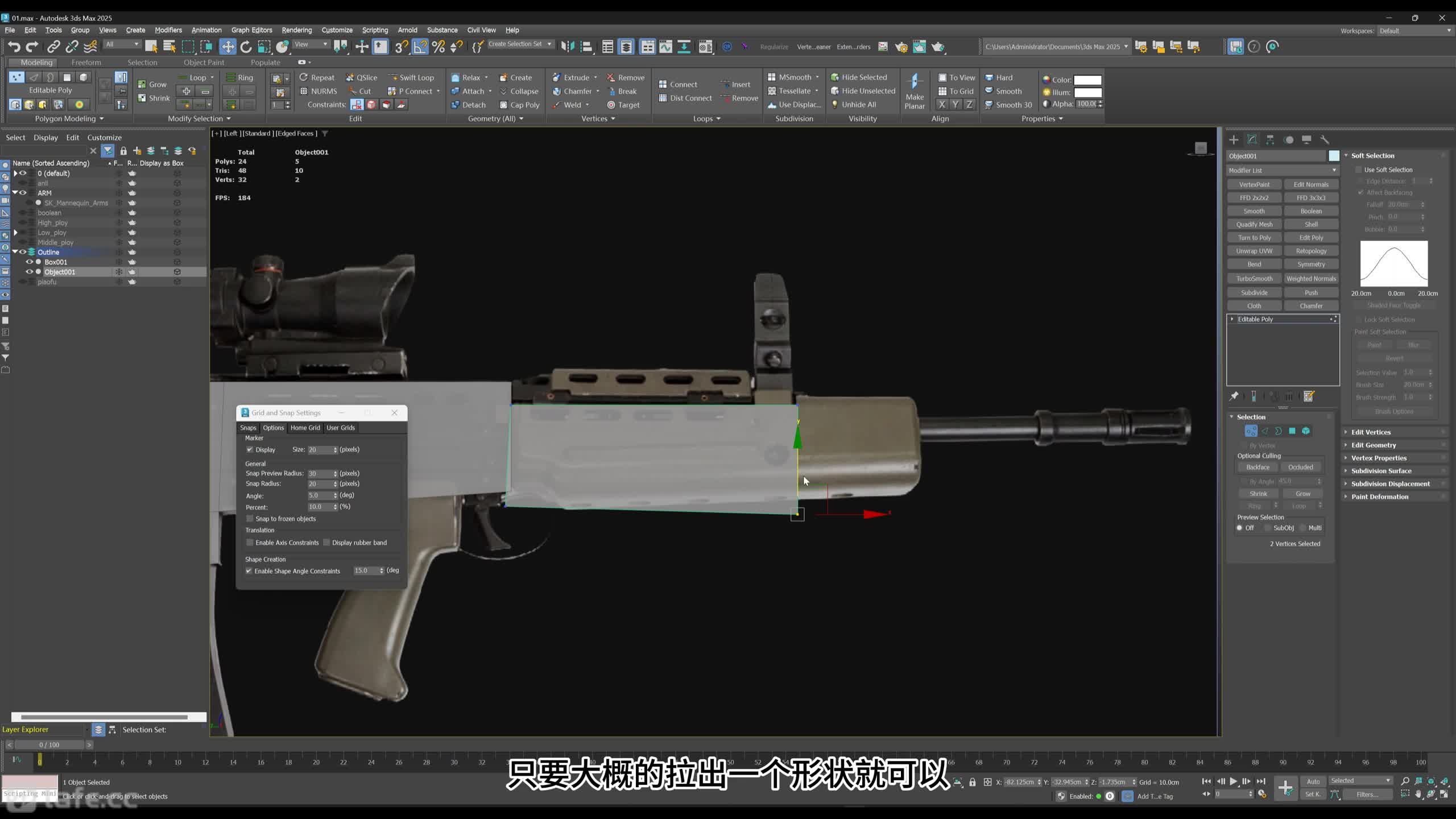Select Vertex sub-object level in Selection rollout
Viewport: 1456px width, 819px height.
1251,431
